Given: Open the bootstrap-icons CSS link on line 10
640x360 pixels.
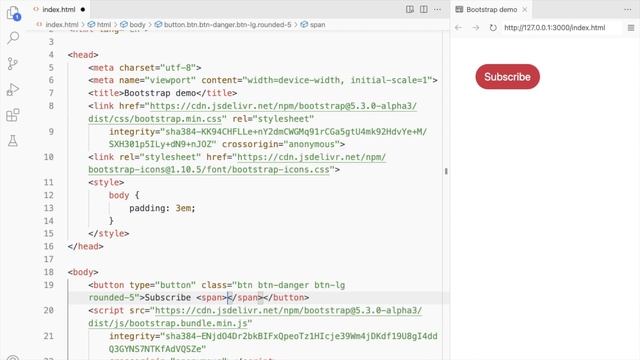Looking at the screenshot, I should [237, 163].
